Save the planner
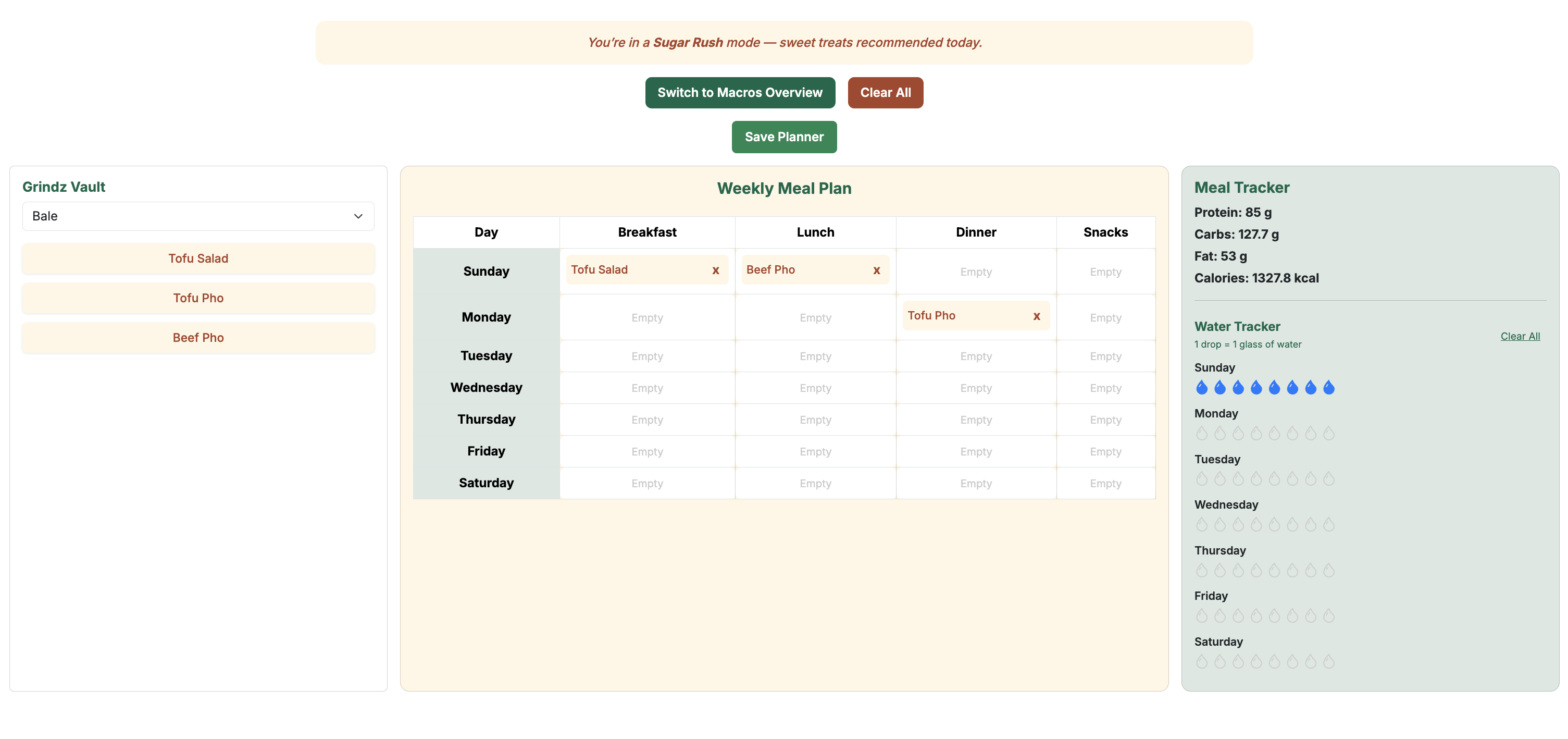The width and height of the screenshot is (1568, 739). tap(783, 137)
